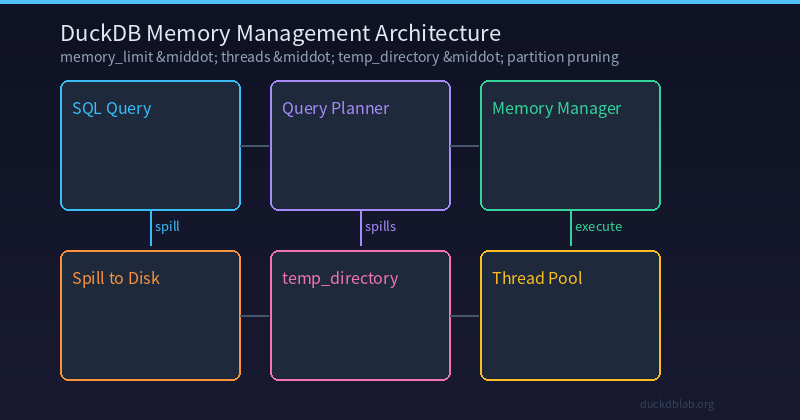Click the DuckDB Memory Management Architecture title
The image size is (800, 420).
point(281,34)
